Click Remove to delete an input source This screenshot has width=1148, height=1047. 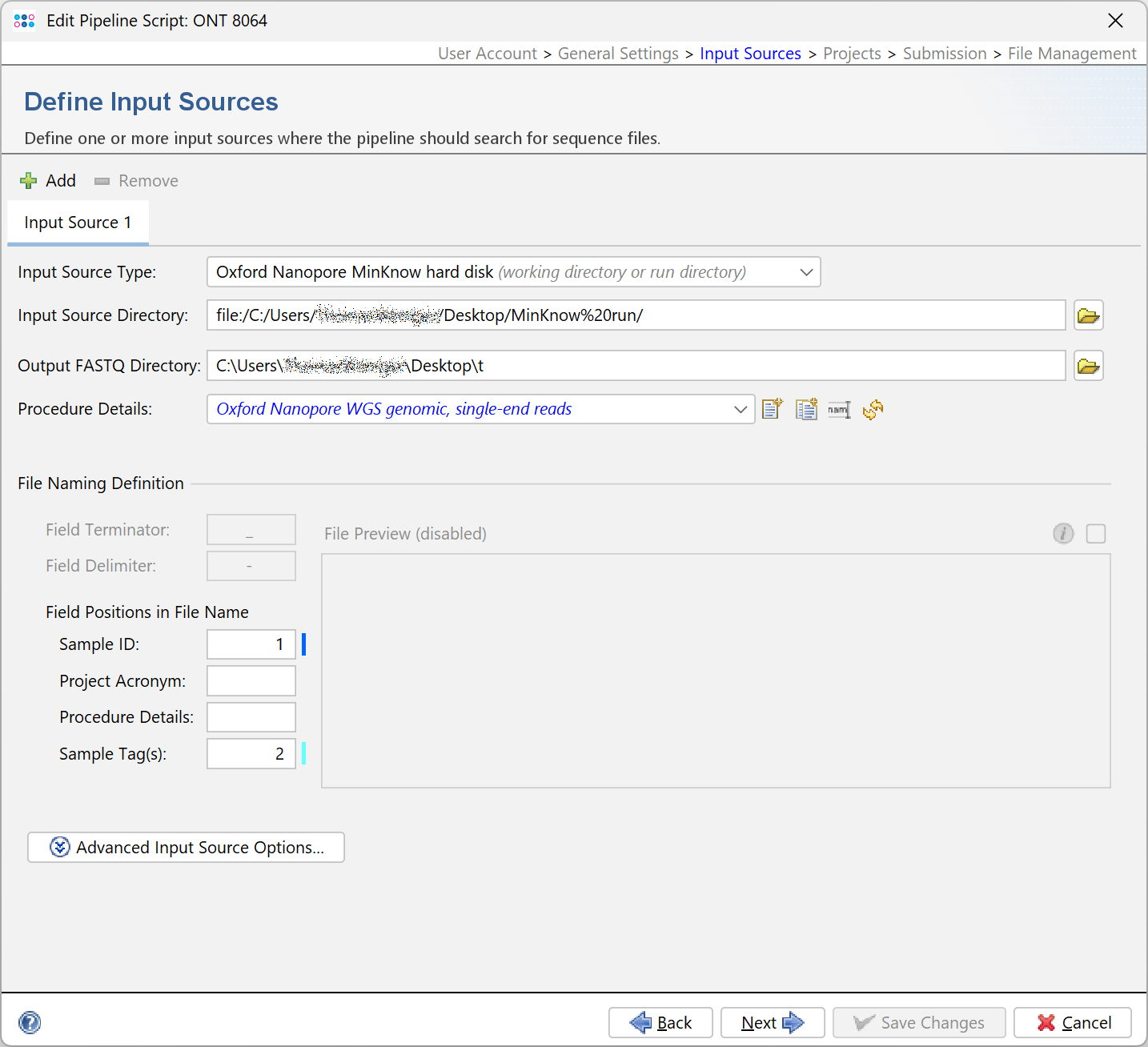(x=135, y=180)
